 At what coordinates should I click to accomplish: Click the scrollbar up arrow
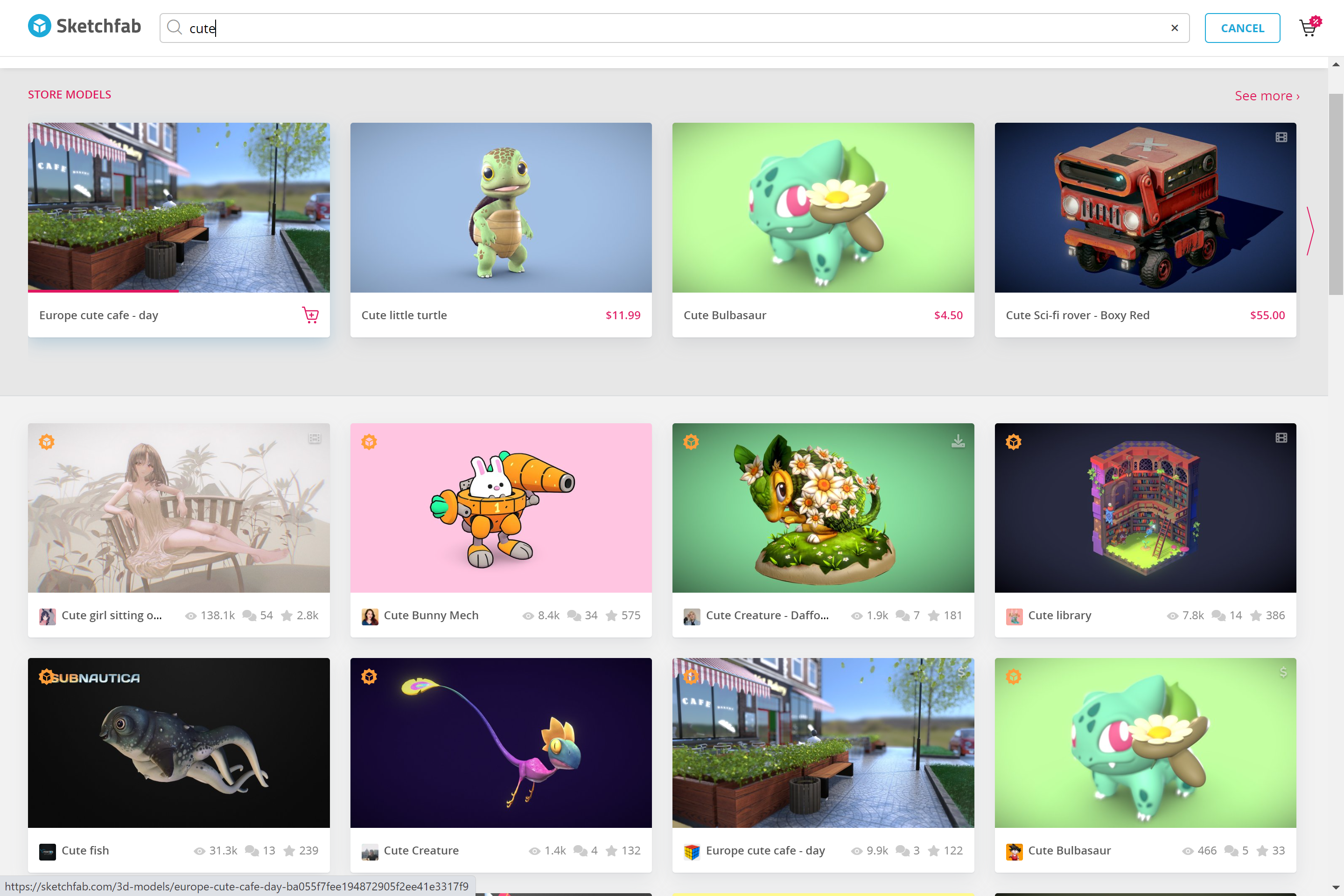point(1336,64)
